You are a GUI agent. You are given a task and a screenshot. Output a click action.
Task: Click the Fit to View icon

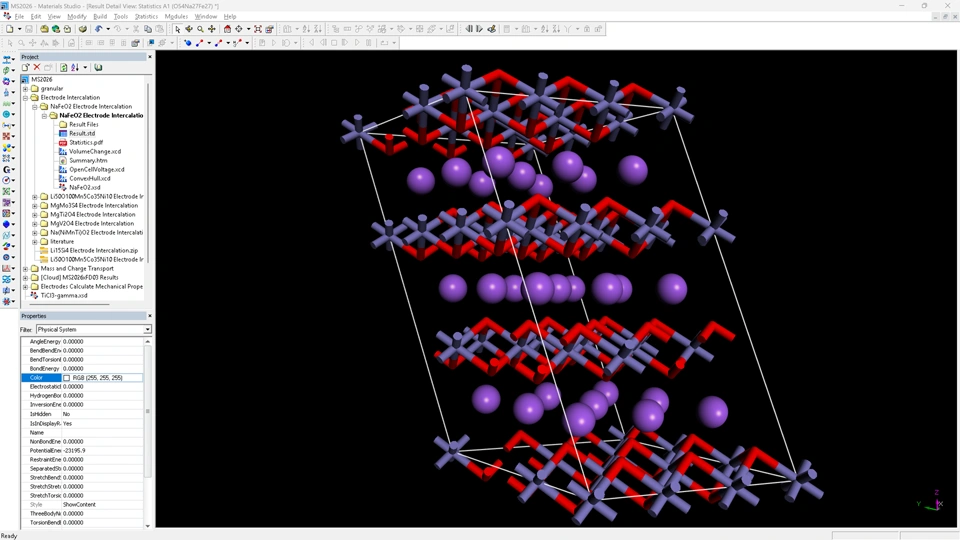(x=258, y=29)
